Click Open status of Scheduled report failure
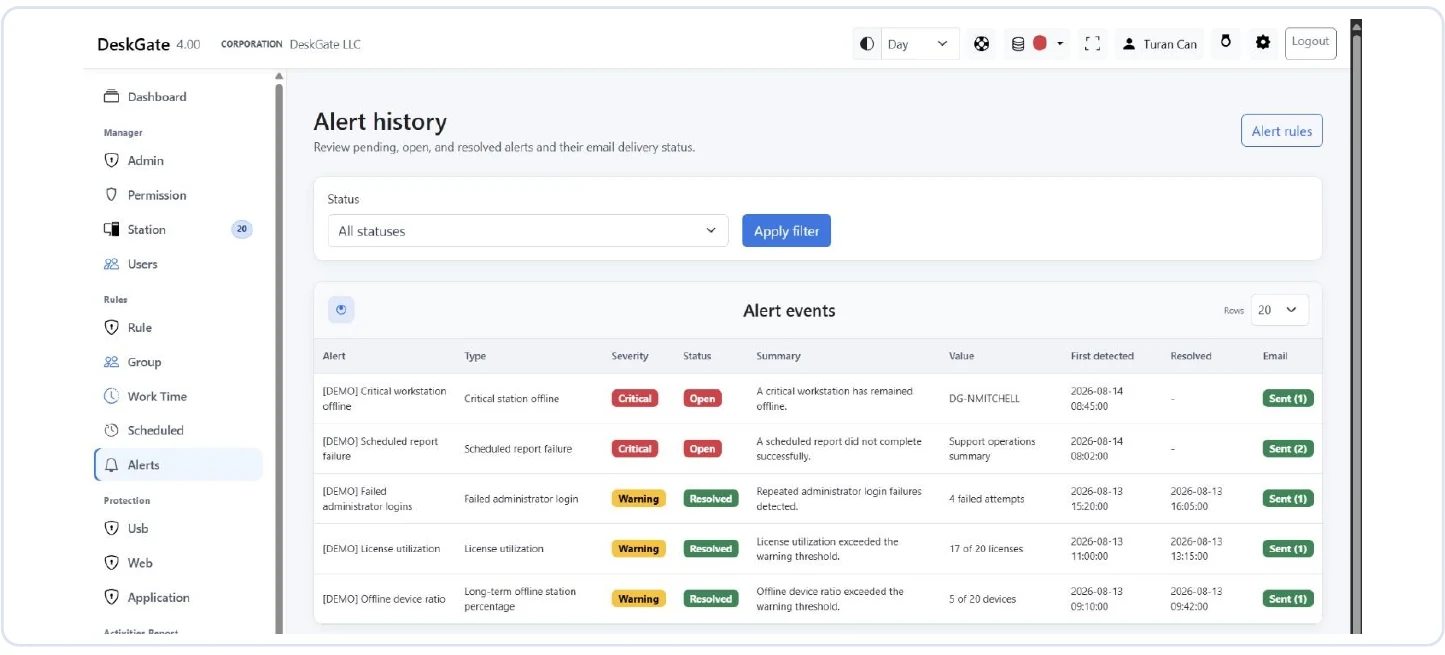1445x655 pixels. 702,449
